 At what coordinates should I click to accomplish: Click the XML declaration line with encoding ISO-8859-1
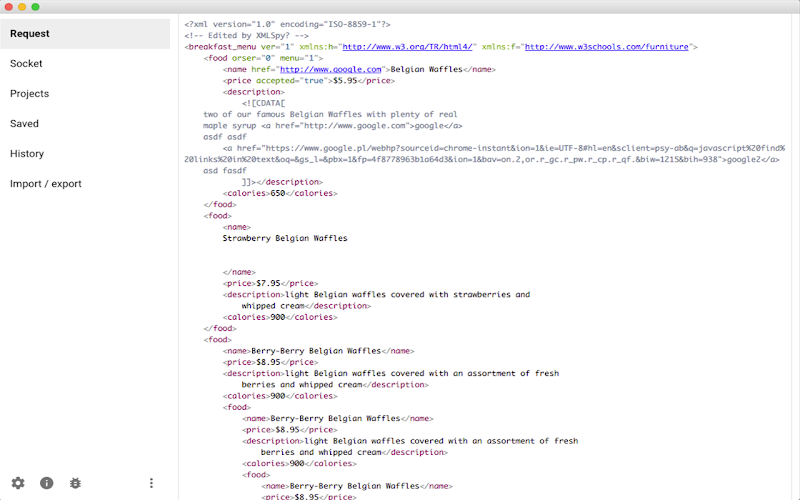tap(287, 24)
